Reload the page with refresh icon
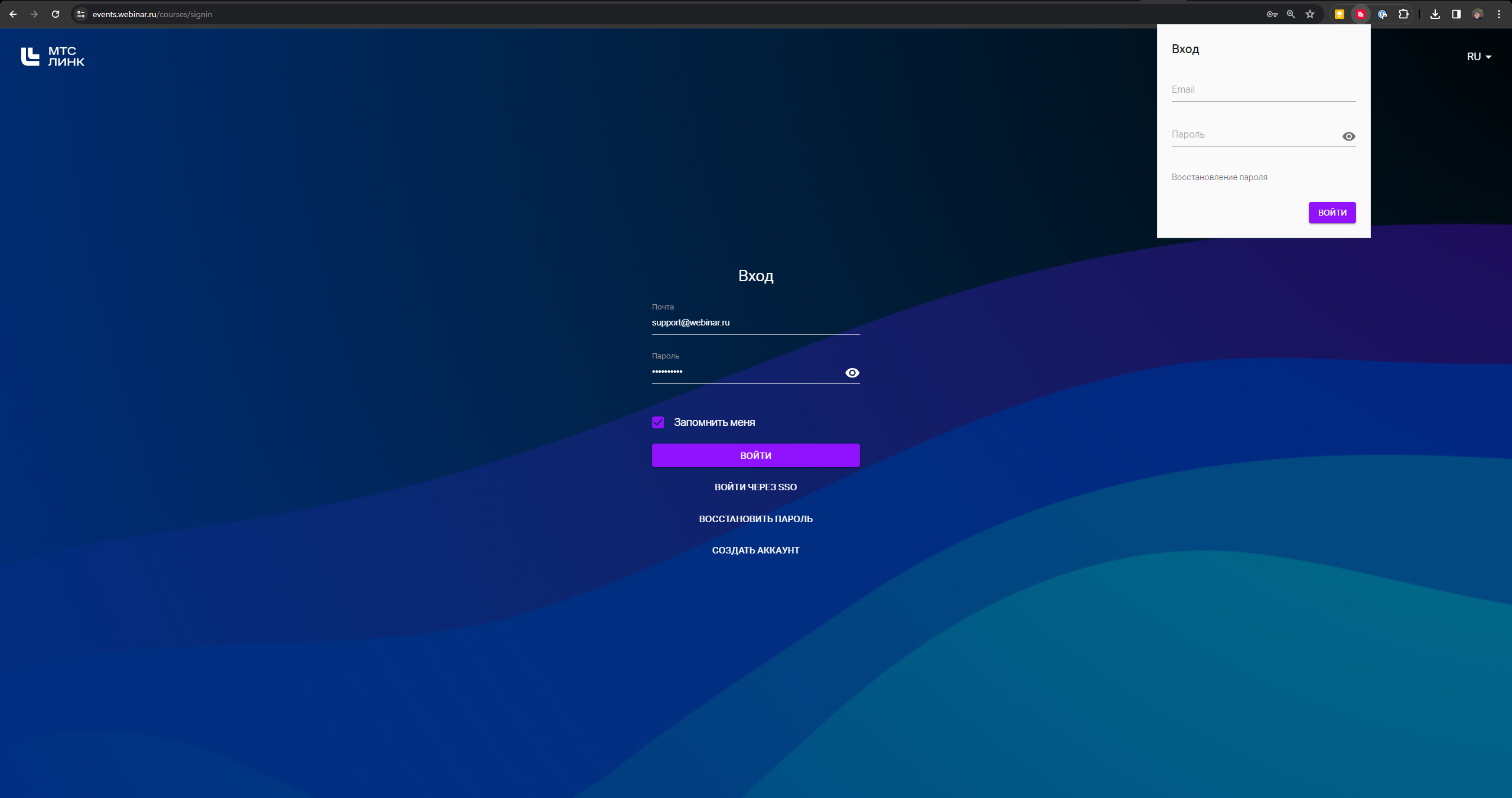 (x=56, y=14)
